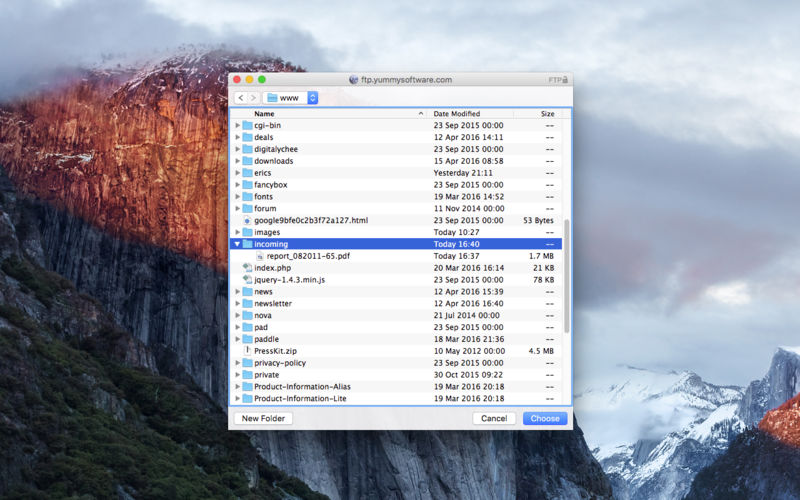Click the newsletter folder icon
The height and width of the screenshot is (500, 800).
[x=247, y=304]
